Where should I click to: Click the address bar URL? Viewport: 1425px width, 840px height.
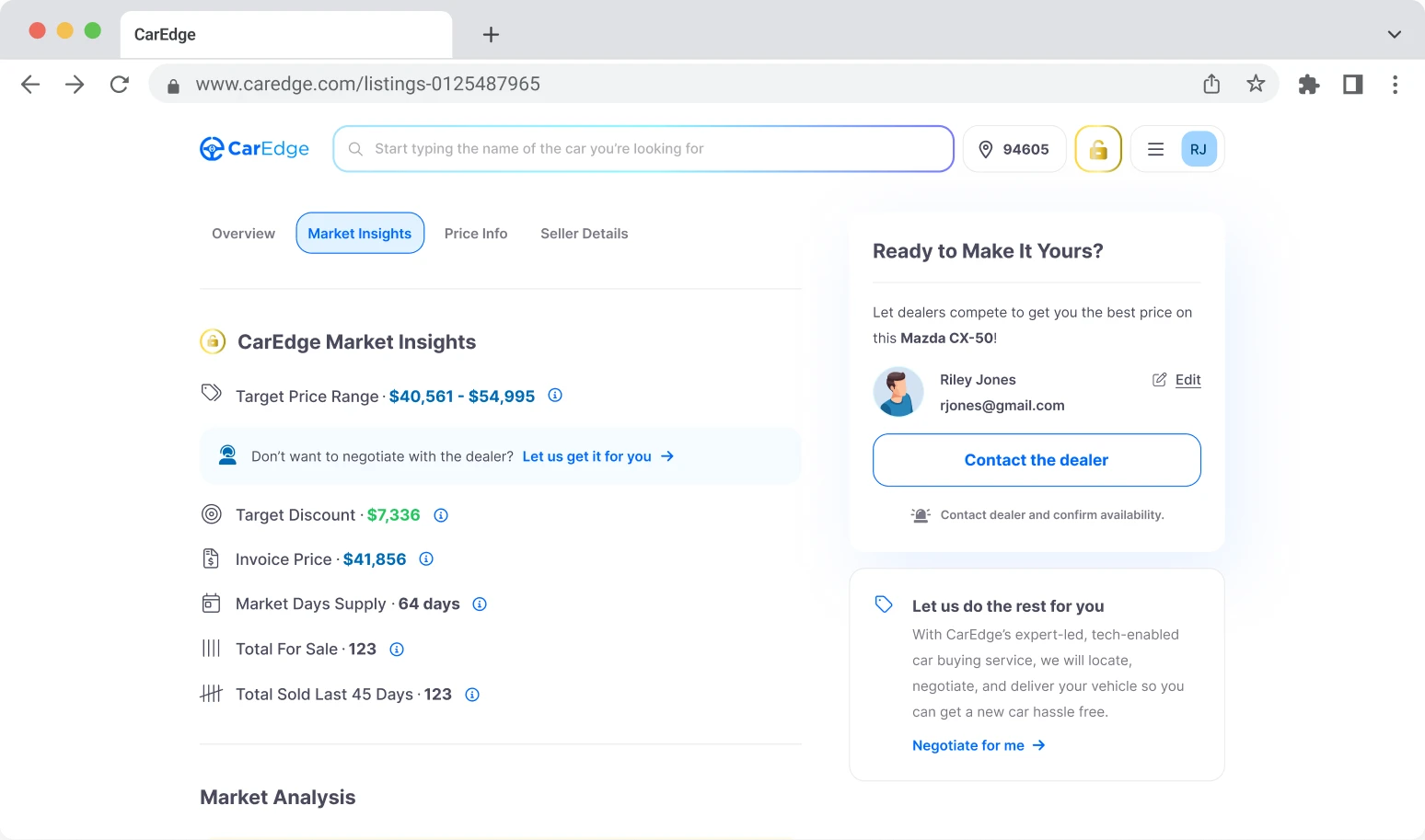click(x=367, y=85)
